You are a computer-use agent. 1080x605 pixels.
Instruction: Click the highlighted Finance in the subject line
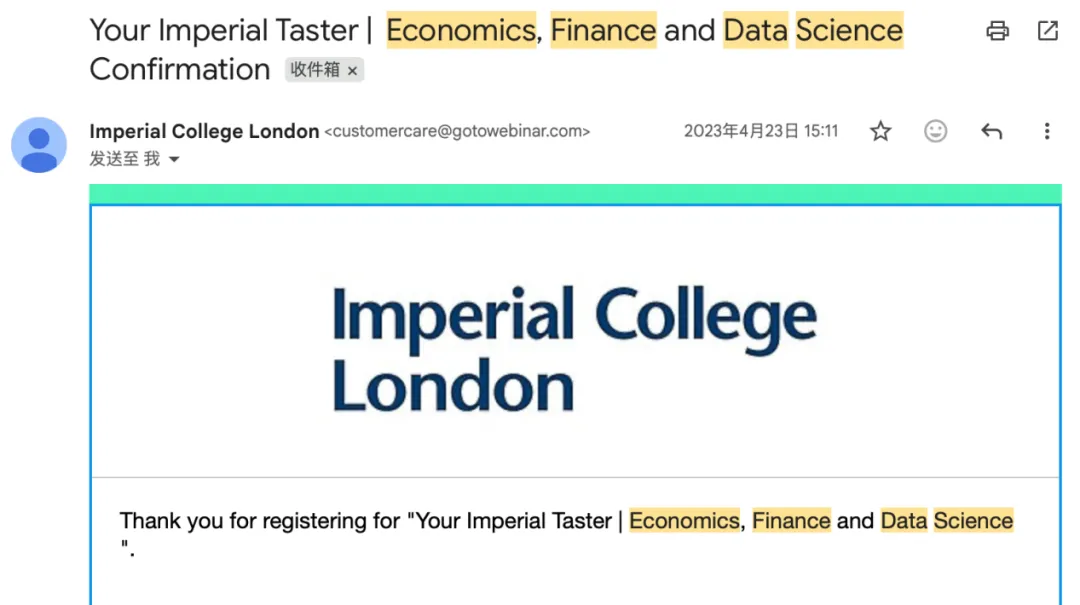pyautogui.click(x=603, y=30)
